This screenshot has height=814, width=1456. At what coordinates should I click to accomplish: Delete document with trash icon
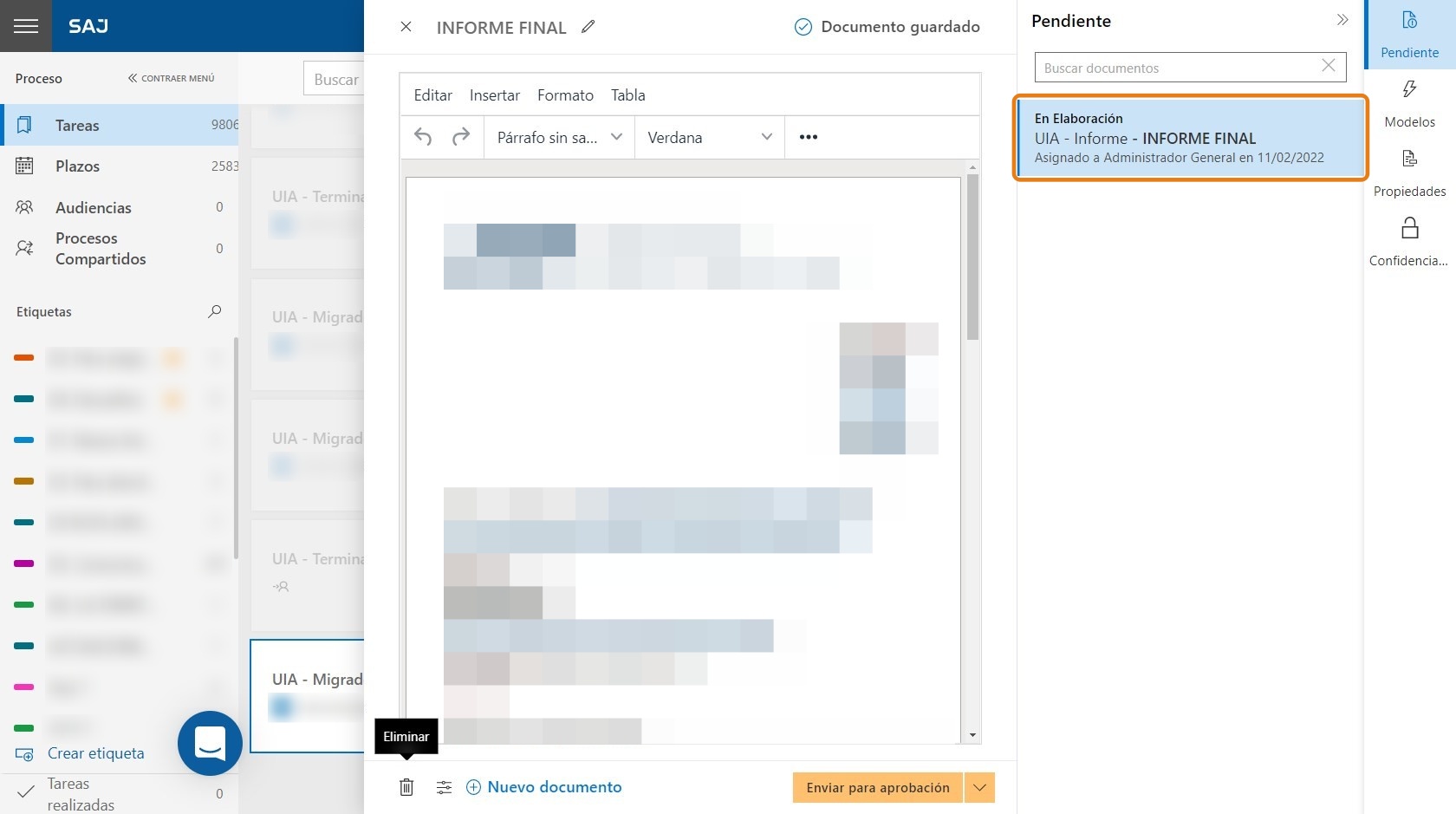click(406, 787)
